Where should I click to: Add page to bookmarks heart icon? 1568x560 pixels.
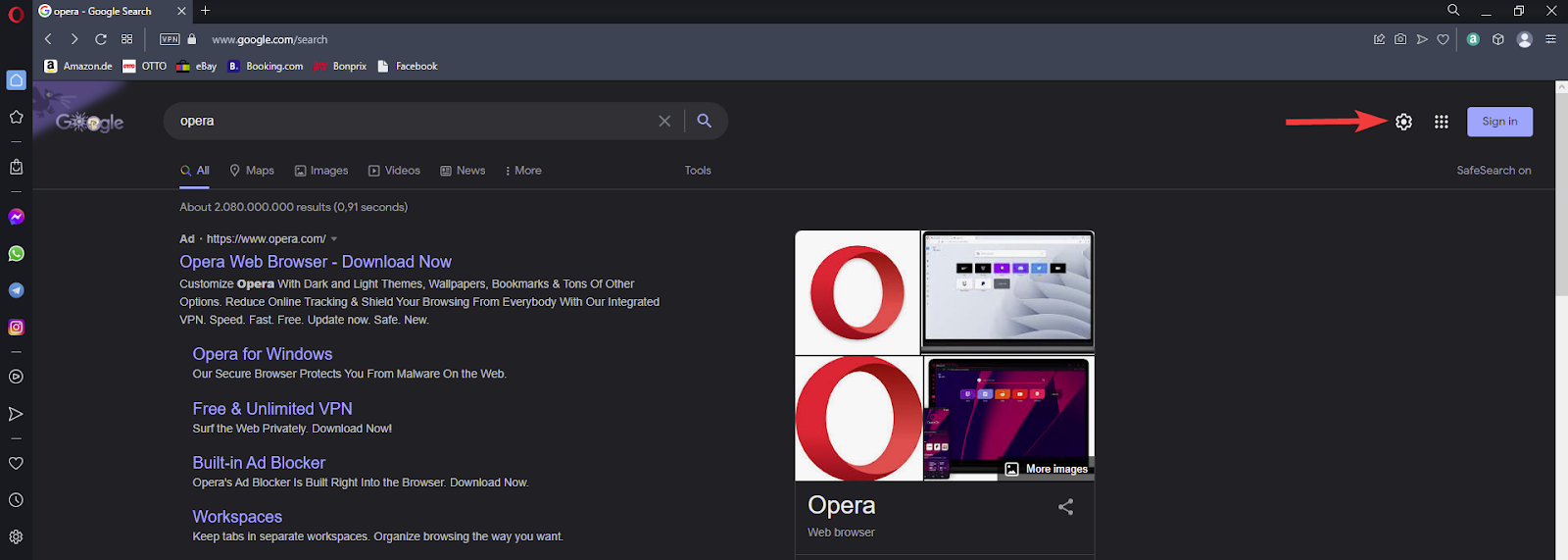pyautogui.click(x=1443, y=39)
